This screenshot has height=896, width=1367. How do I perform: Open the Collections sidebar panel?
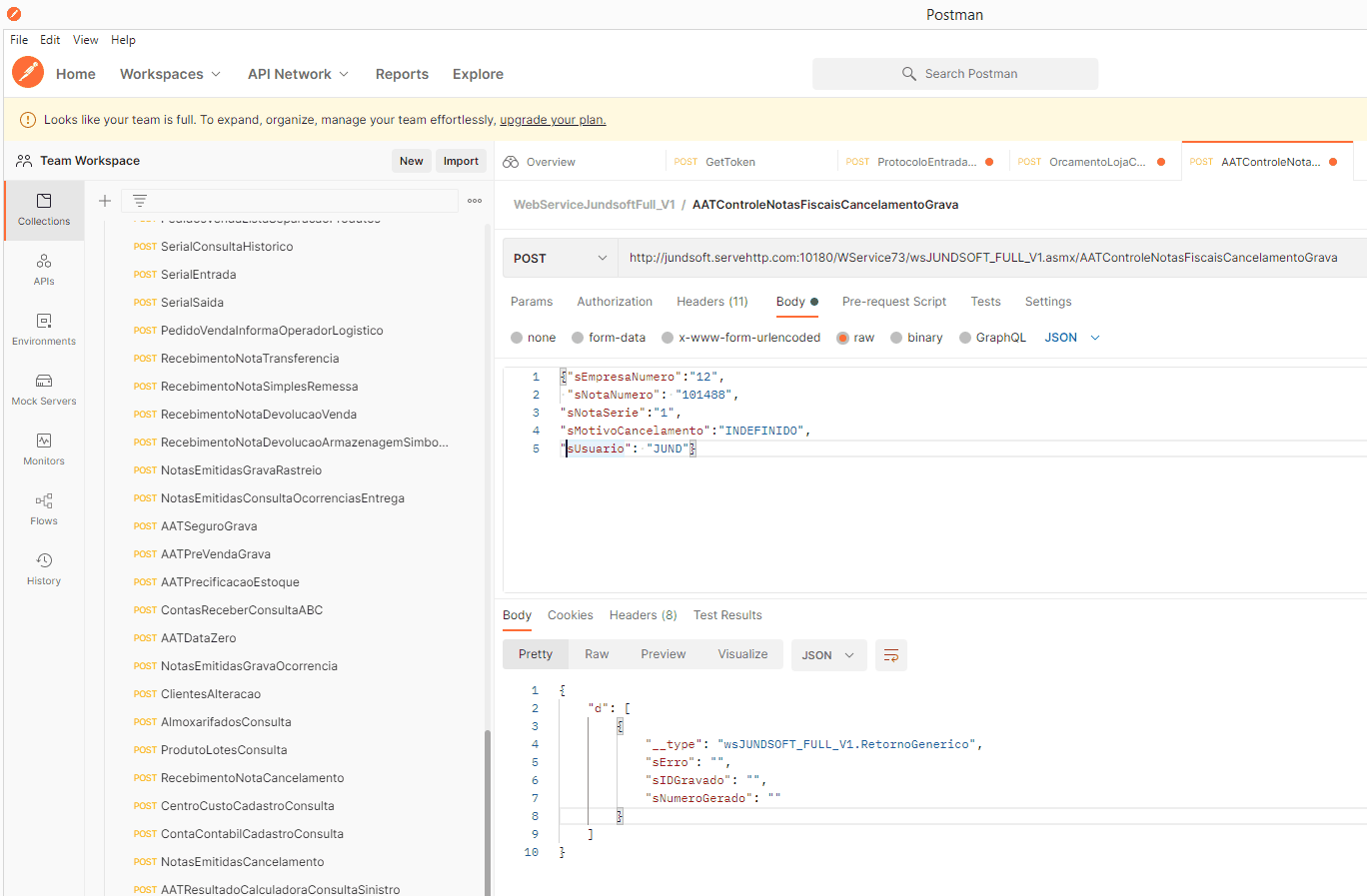(44, 210)
